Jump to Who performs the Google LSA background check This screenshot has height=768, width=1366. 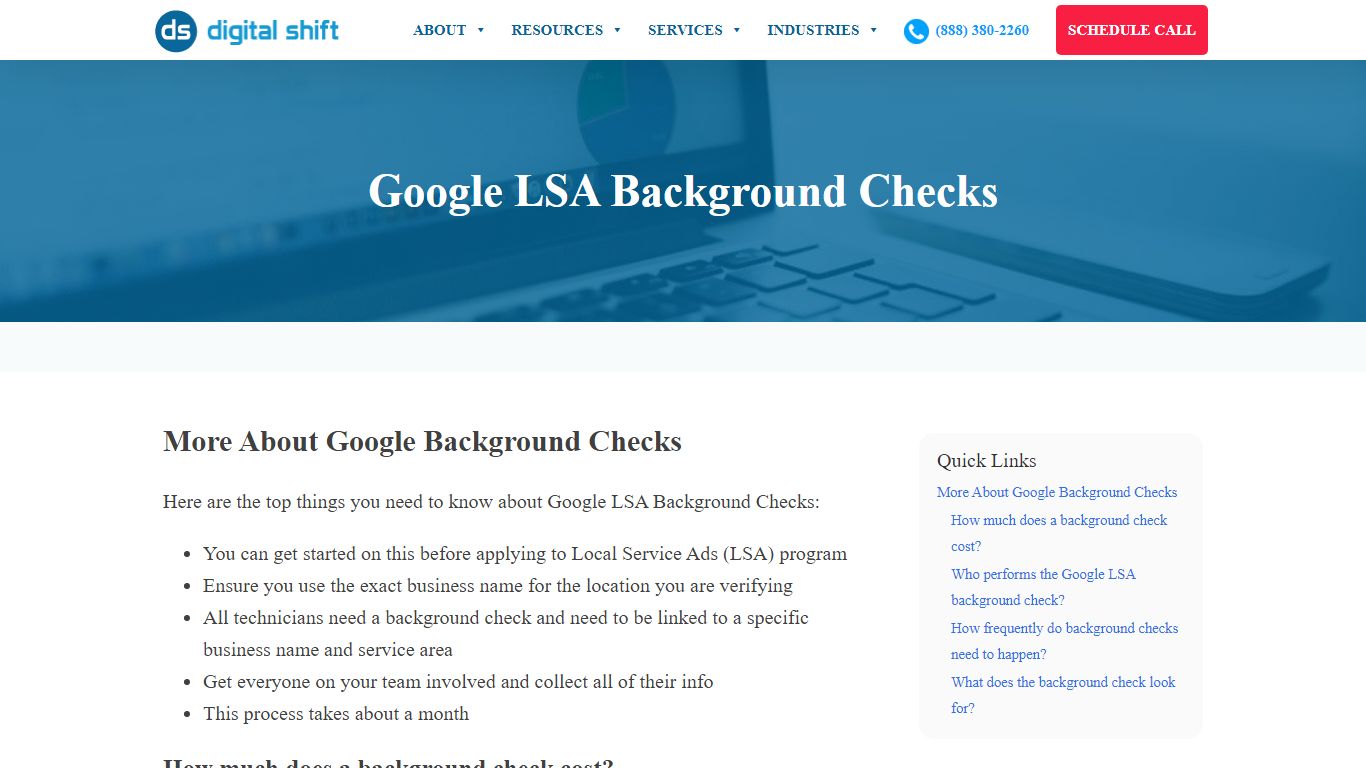pos(1043,587)
